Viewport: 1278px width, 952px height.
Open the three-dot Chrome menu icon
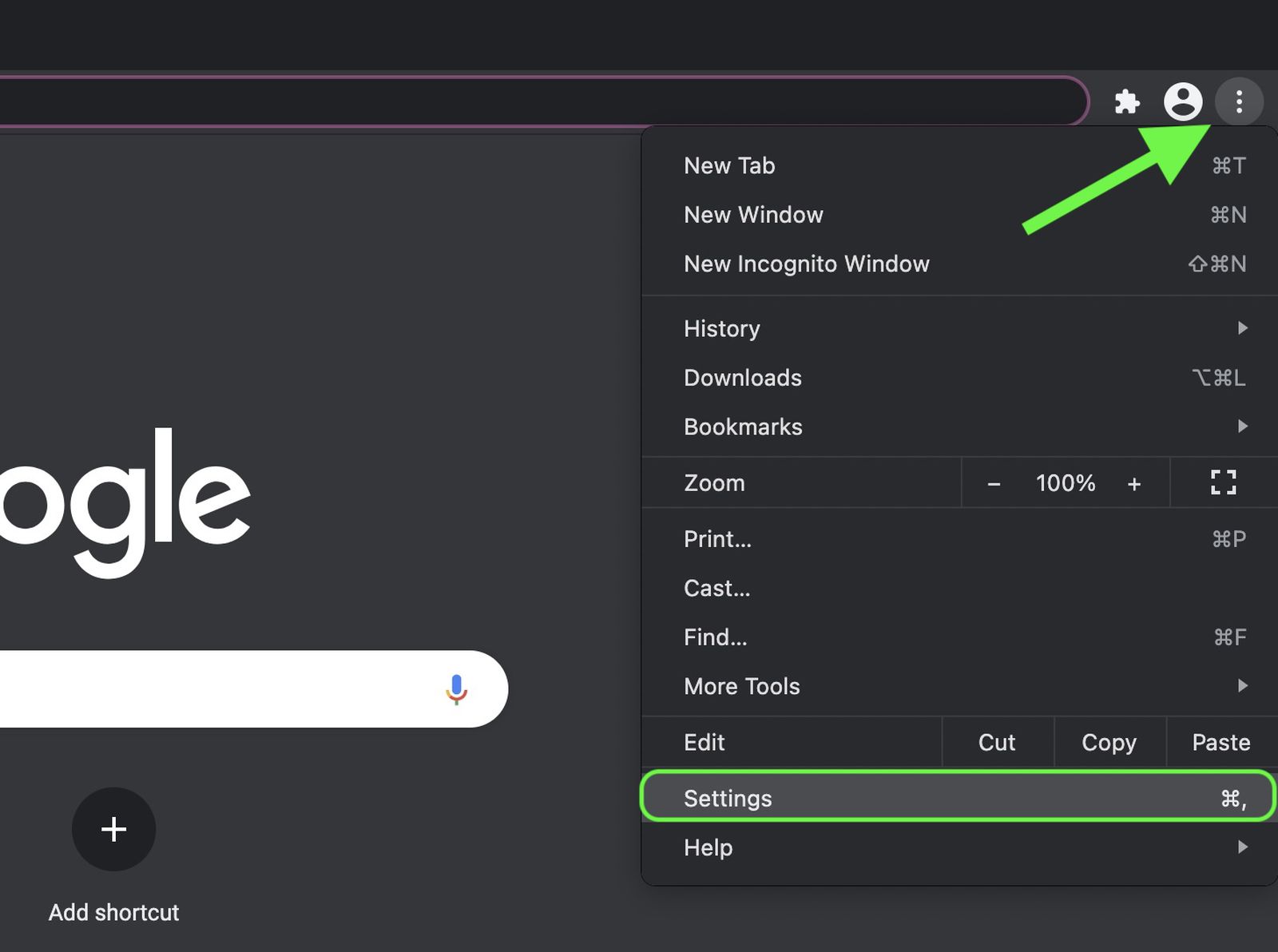click(1239, 101)
